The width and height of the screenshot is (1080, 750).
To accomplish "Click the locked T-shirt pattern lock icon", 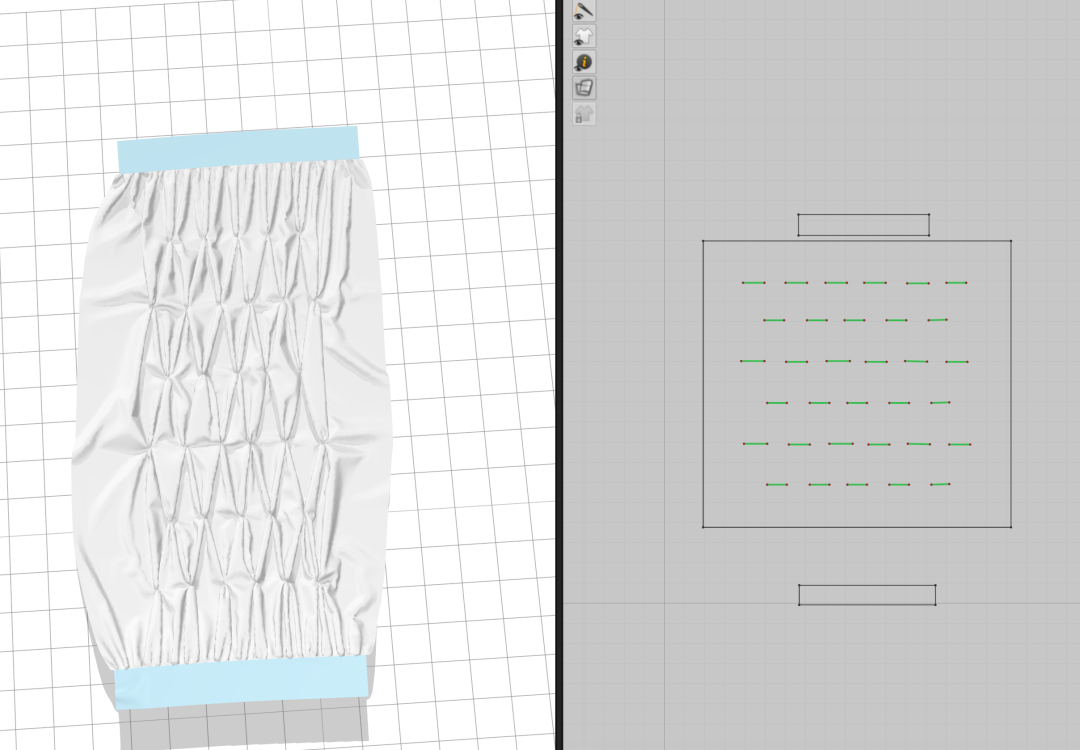I will pyautogui.click(x=584, y=114).
